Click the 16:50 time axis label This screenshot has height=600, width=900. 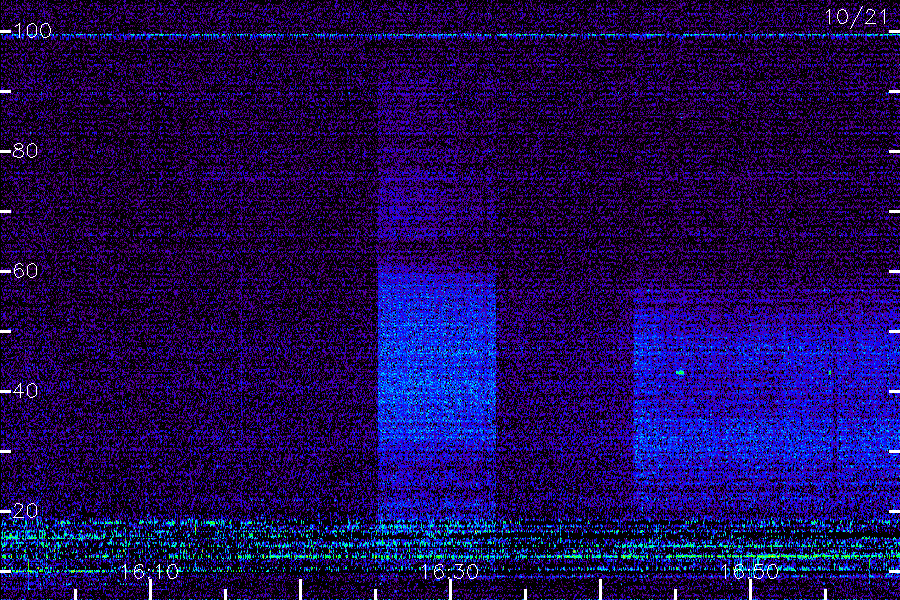[x=750, y=571]
